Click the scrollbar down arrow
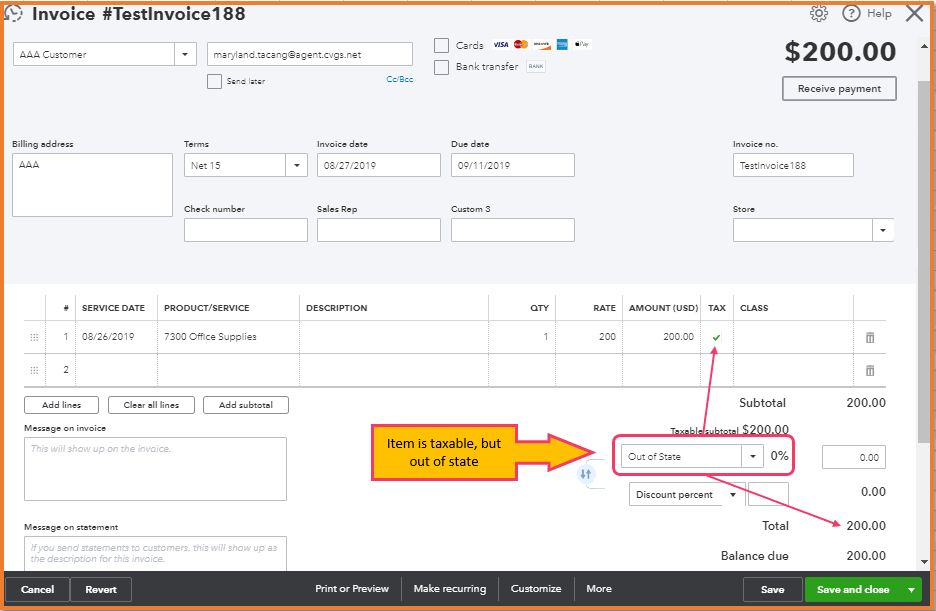 click(924, 561)
